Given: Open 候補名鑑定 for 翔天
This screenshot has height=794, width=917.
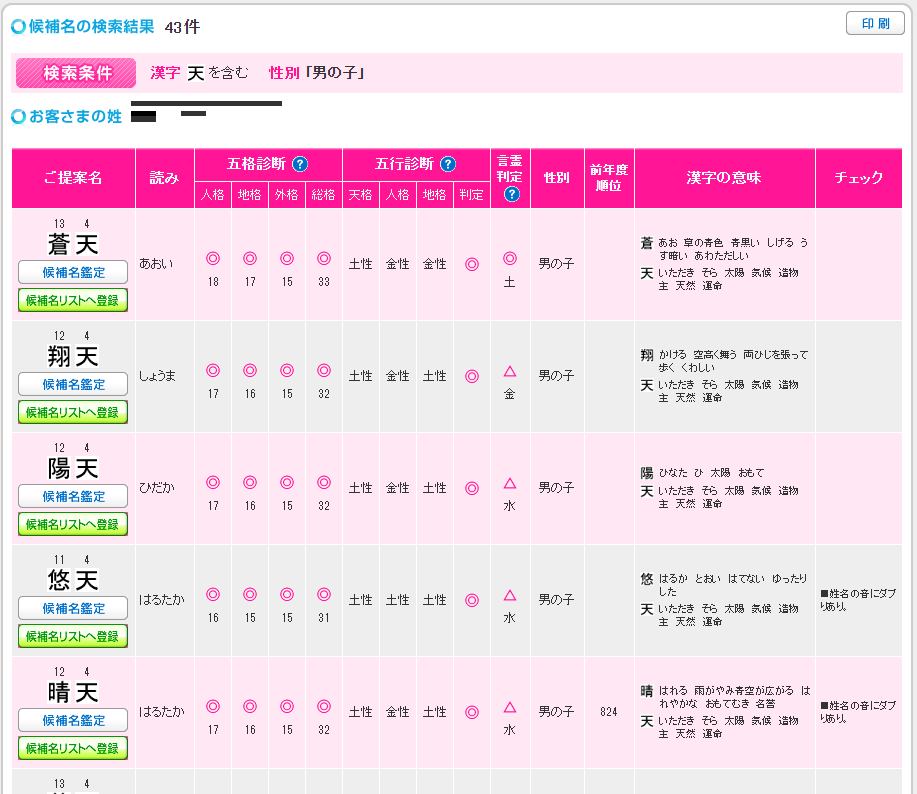Looking at the screenshot, I should [x=73, y=385].
